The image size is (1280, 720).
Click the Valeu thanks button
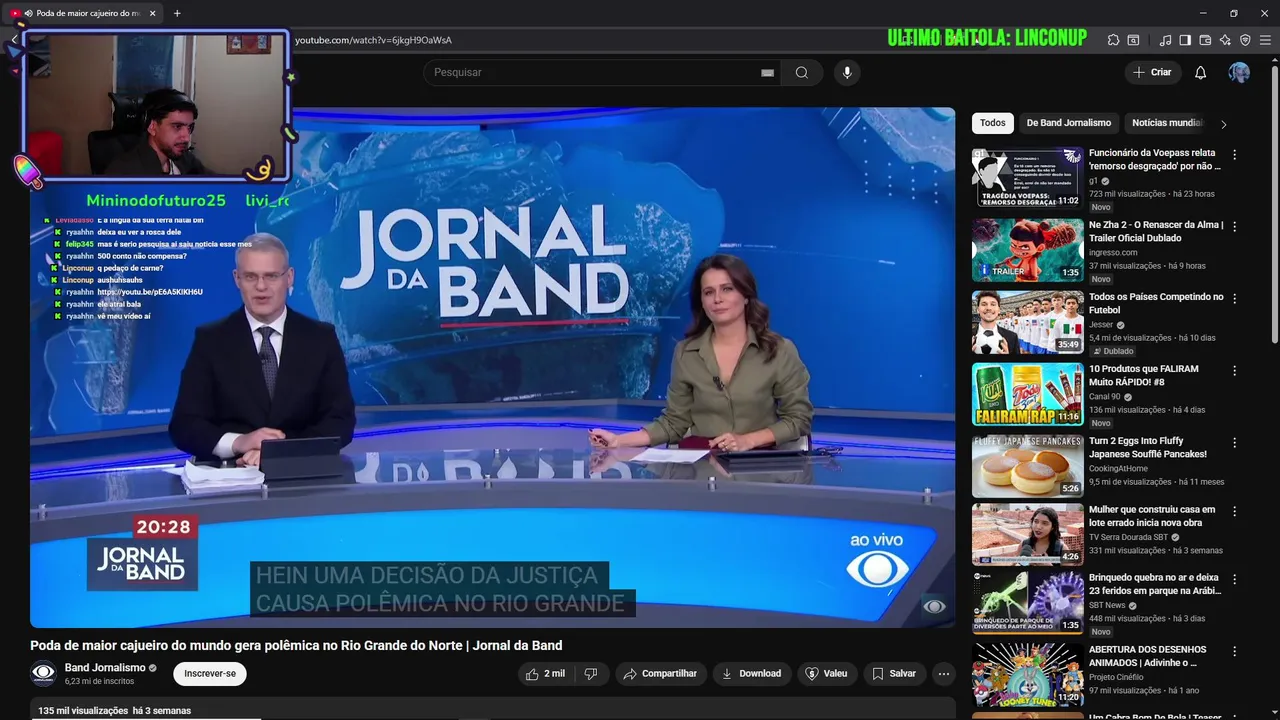click(826, 674)
